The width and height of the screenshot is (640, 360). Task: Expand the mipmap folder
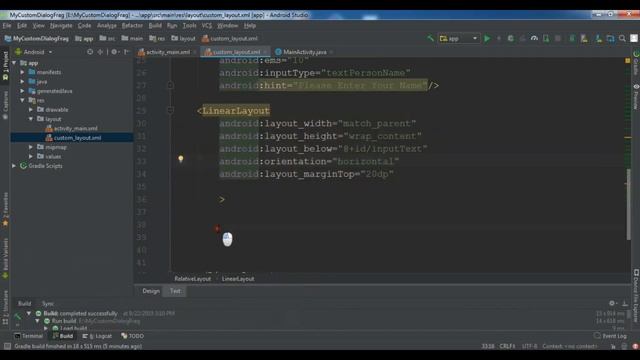coord(31,147)
